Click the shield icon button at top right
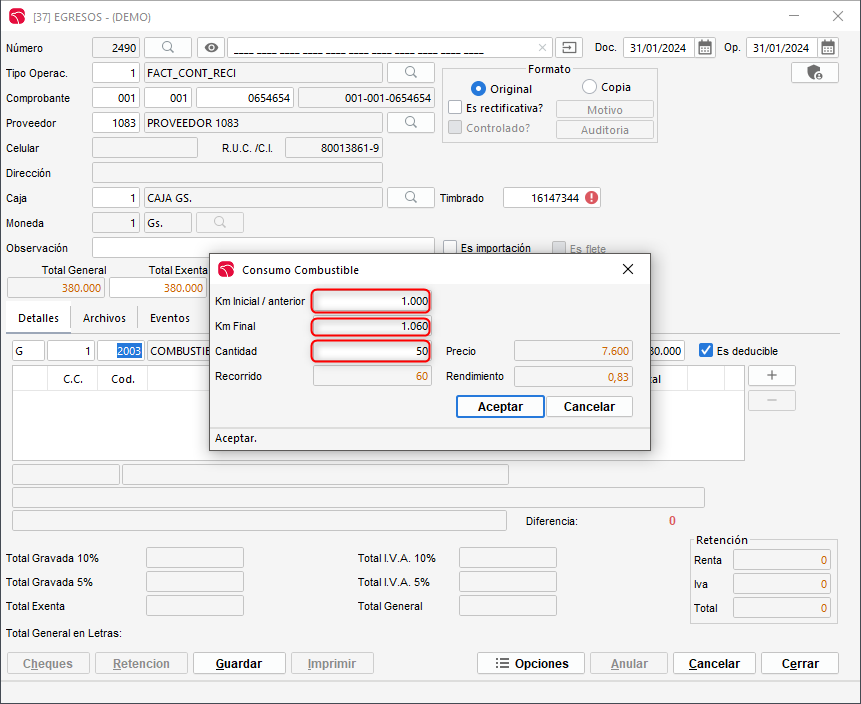 point(814,72)
